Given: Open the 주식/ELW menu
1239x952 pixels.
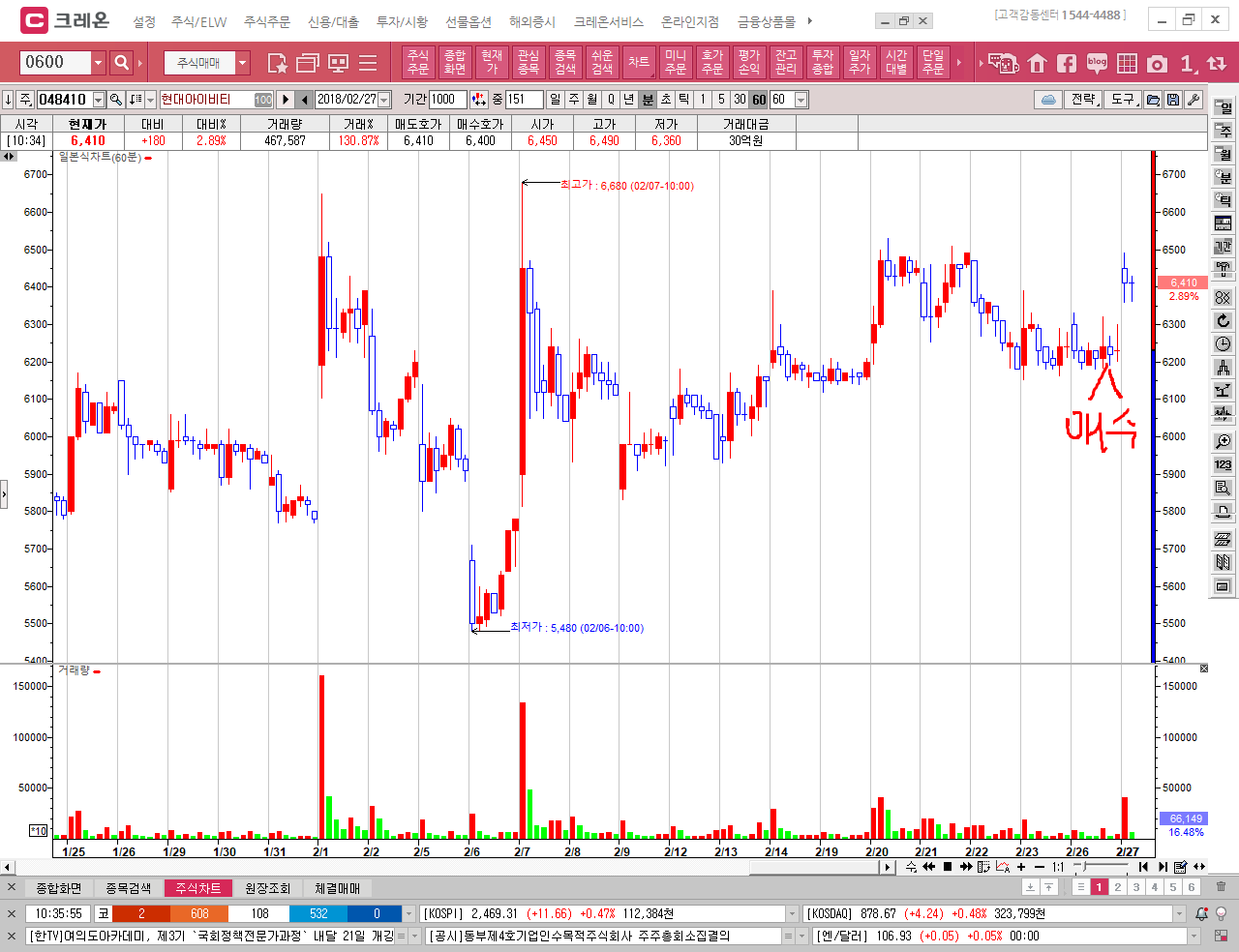Looking at the screenshot, I should click(199, 21).
